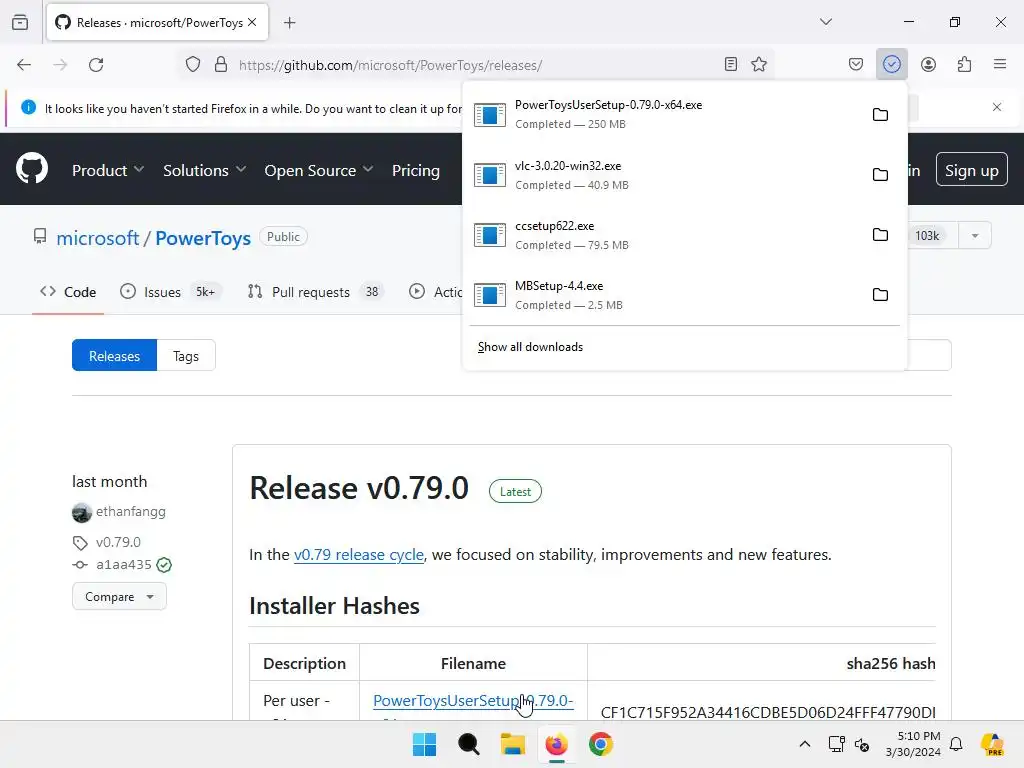Viewport: 1024px width, 768px height.
Task: Open Windows Start menu
Action: point(424,744)
